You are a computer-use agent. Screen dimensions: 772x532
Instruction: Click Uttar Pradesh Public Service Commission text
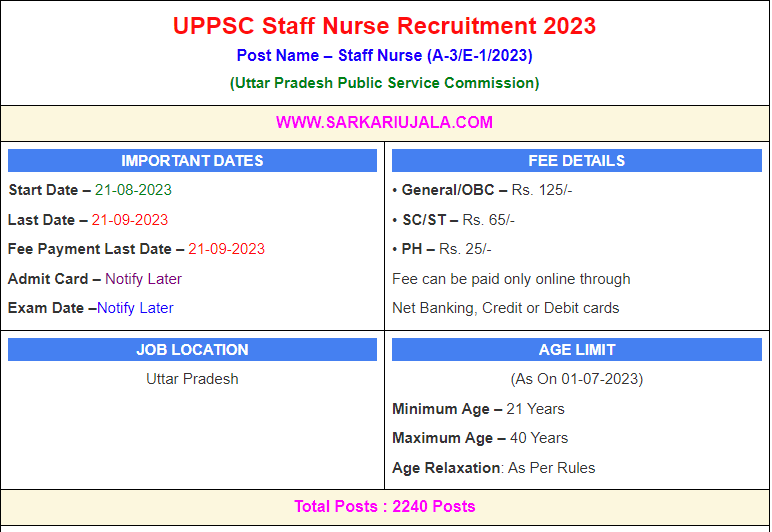[384, 83]
